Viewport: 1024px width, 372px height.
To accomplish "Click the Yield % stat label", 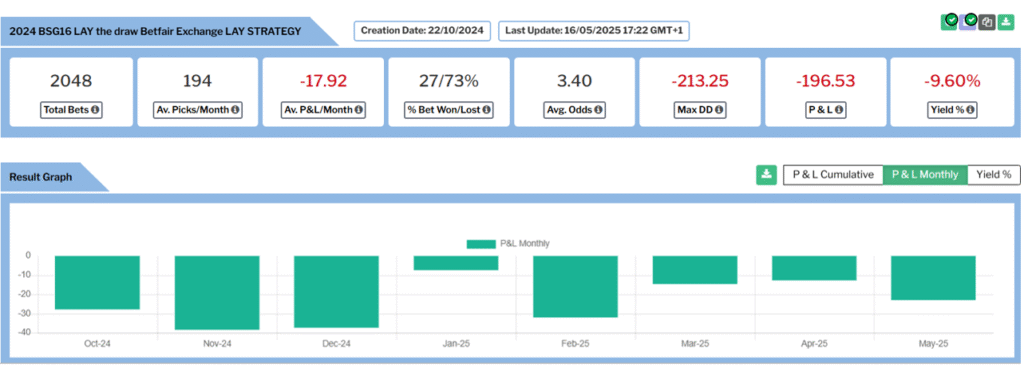I will (952, 110).
